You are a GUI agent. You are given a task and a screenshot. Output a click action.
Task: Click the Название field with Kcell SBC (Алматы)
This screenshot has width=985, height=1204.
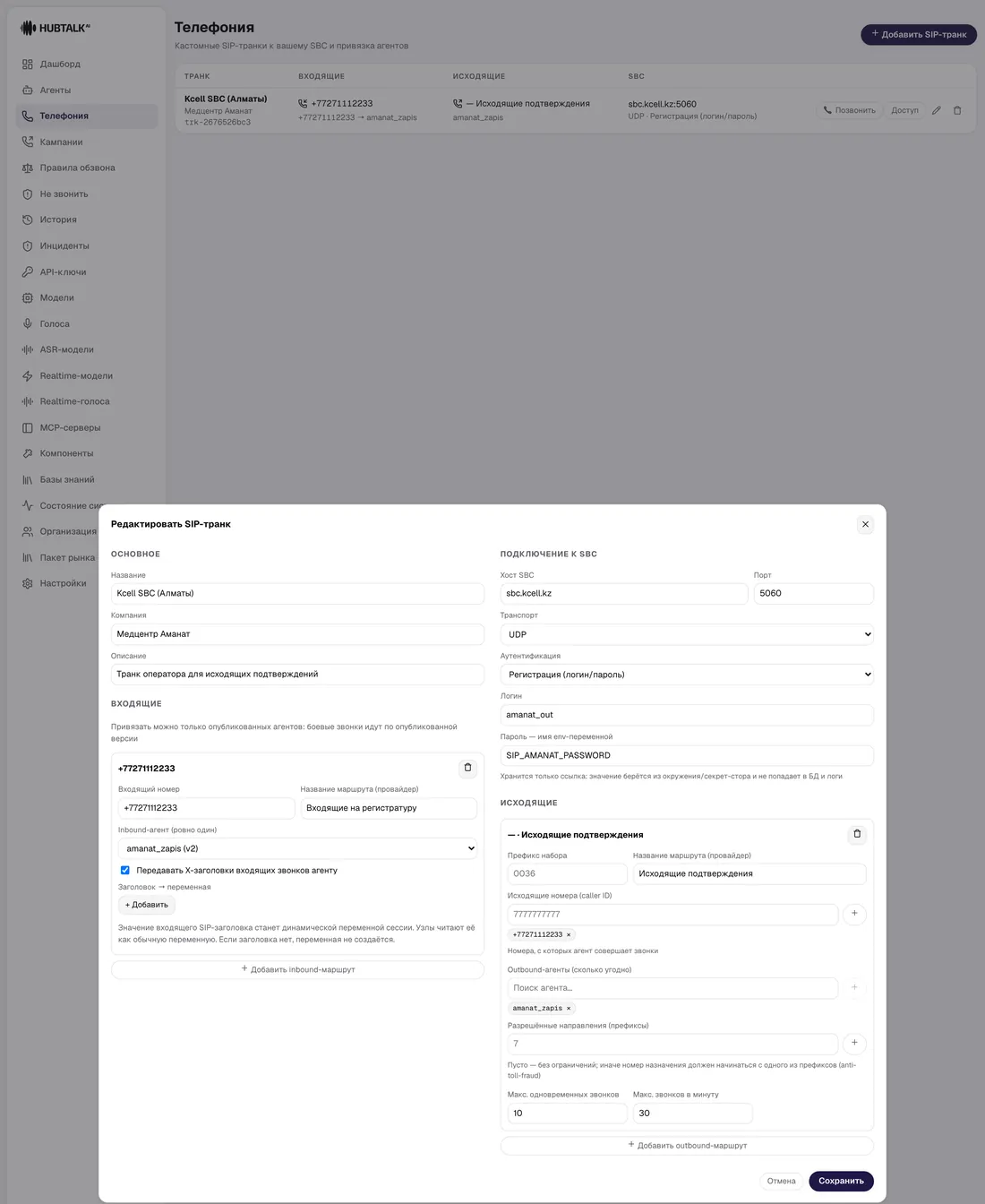[x=297, y=594]
